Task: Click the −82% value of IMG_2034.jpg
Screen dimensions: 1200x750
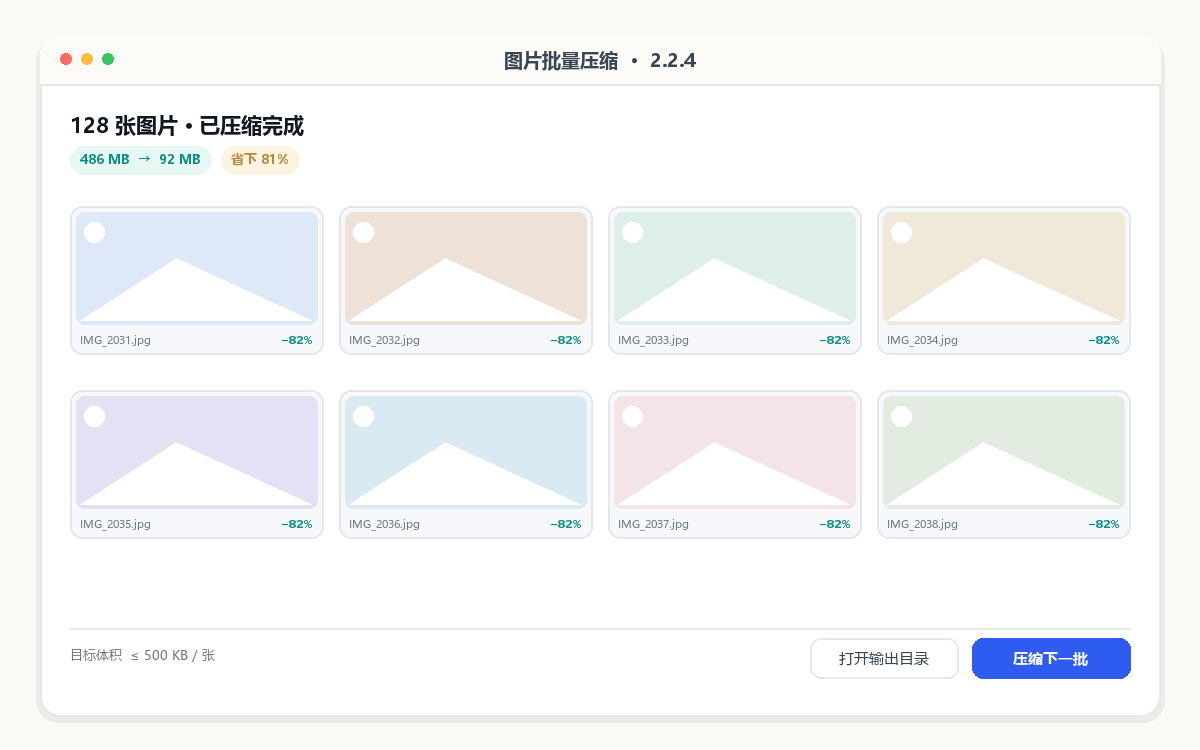Action: tap(1104, 340)
